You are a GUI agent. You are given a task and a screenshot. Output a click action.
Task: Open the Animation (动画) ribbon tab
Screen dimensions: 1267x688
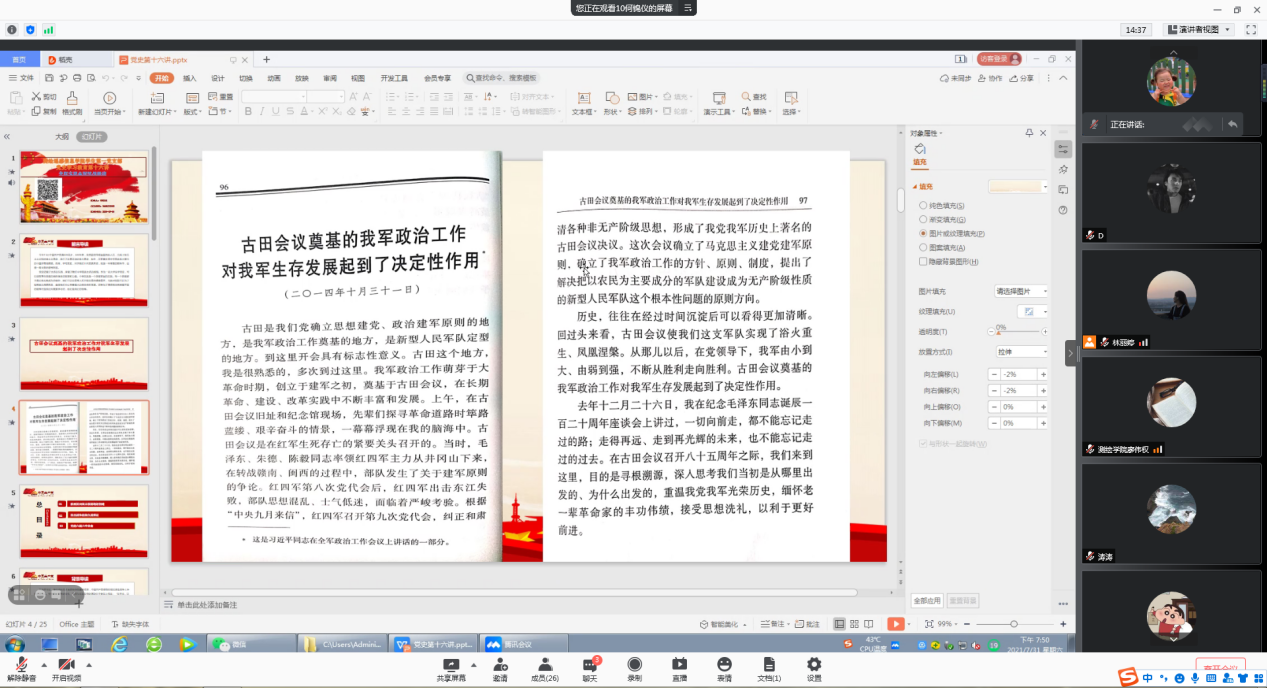273,78
